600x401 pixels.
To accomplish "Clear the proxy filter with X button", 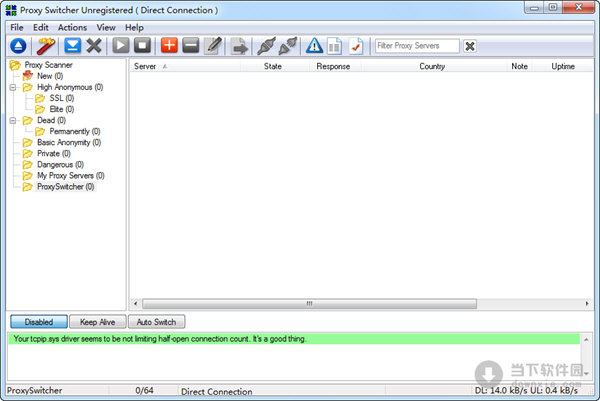I will (x=470, y=46).
